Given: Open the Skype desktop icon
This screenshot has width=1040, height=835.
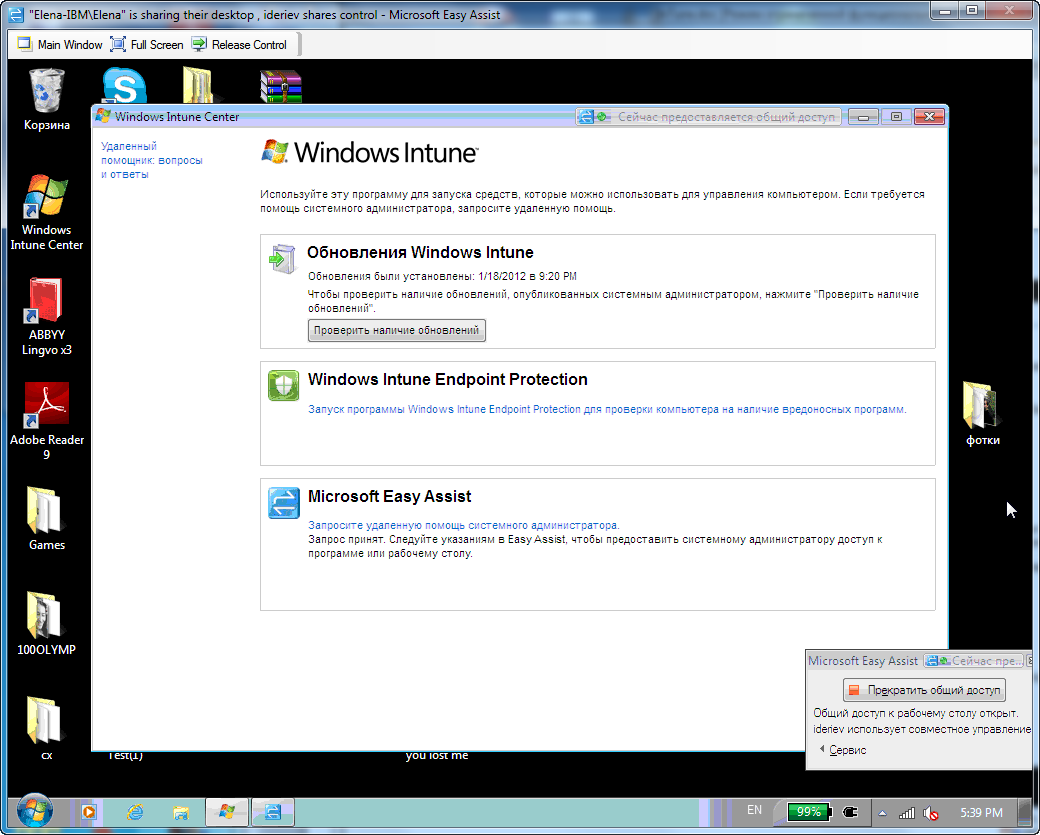Looking at the screenshot, I should coord(124,86).
